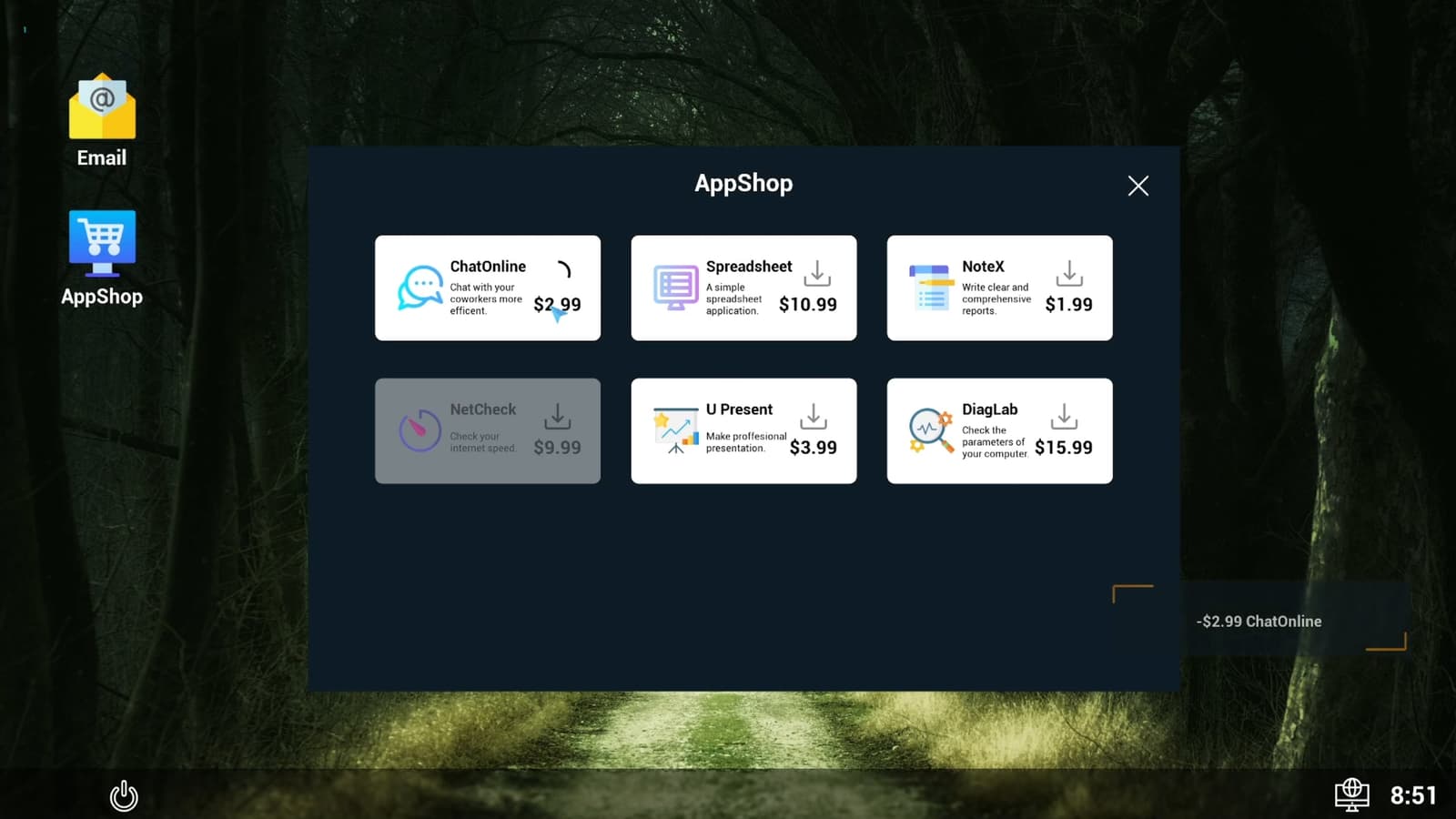Viewport: 1456px width, 819px height.
Task: Click the AppShop window title
Action: 743,183
